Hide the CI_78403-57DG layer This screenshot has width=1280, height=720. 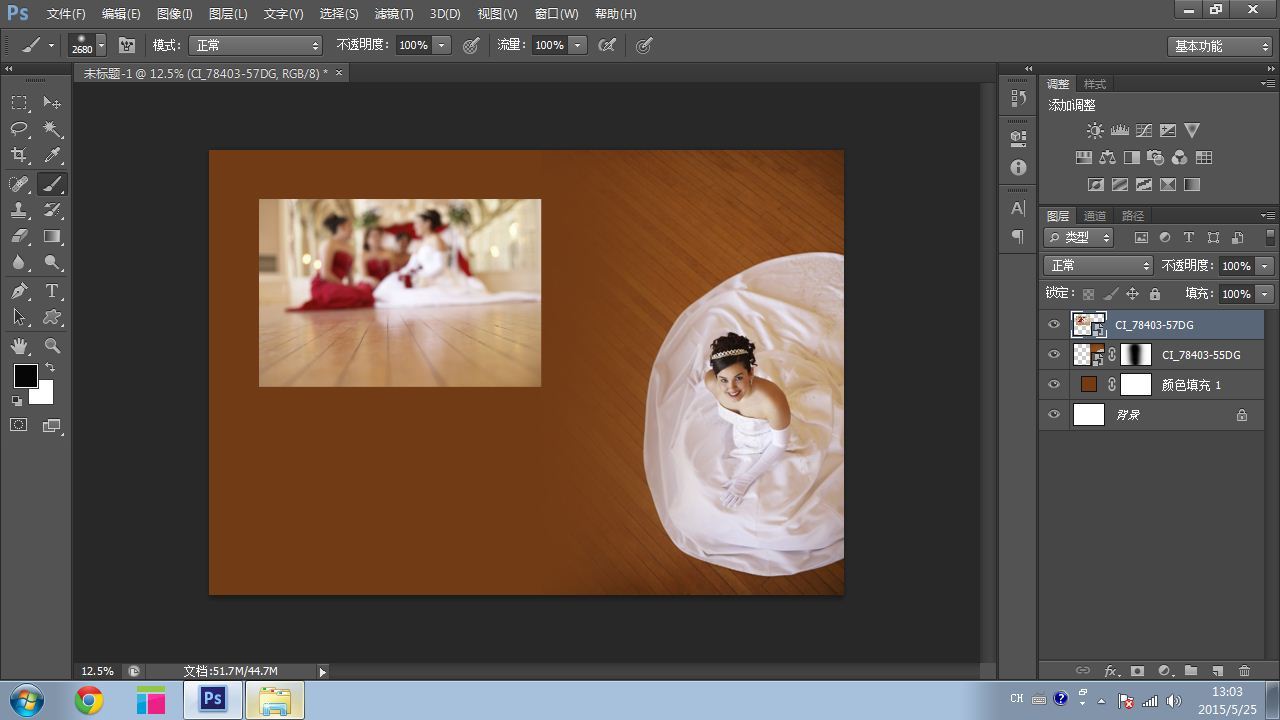point(1053,325)
